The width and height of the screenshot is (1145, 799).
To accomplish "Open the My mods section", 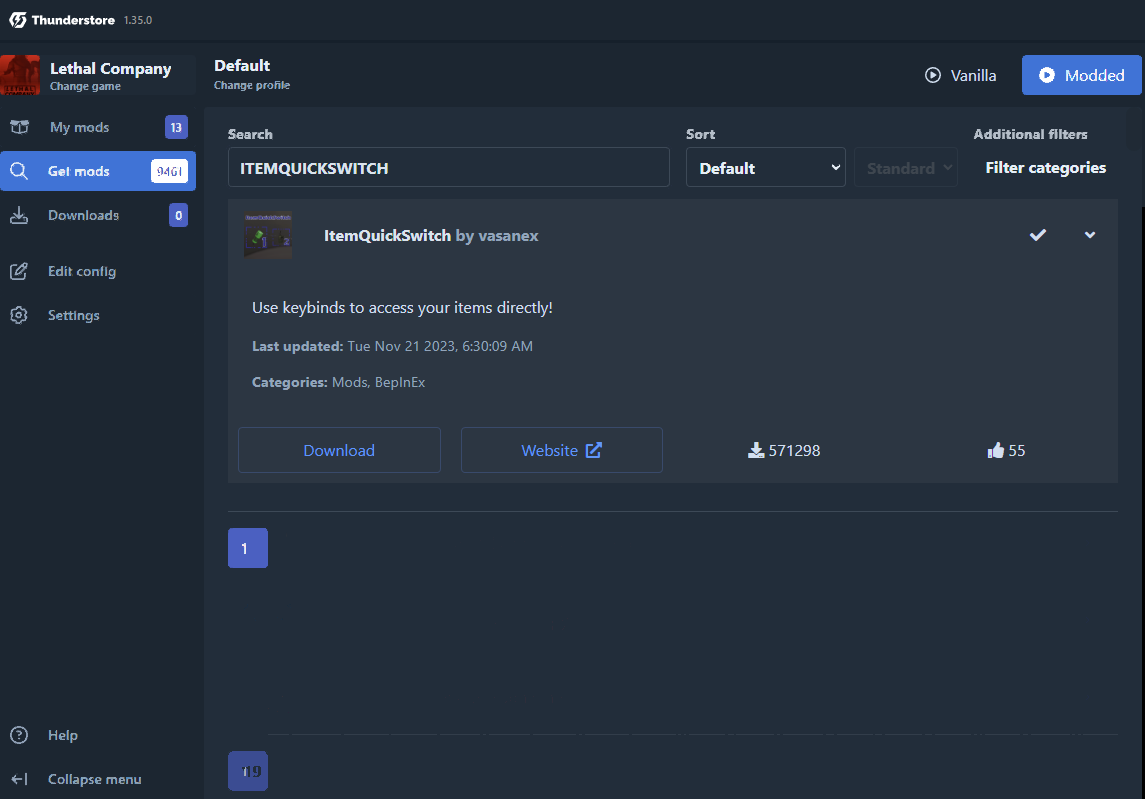I will (98, 127).
